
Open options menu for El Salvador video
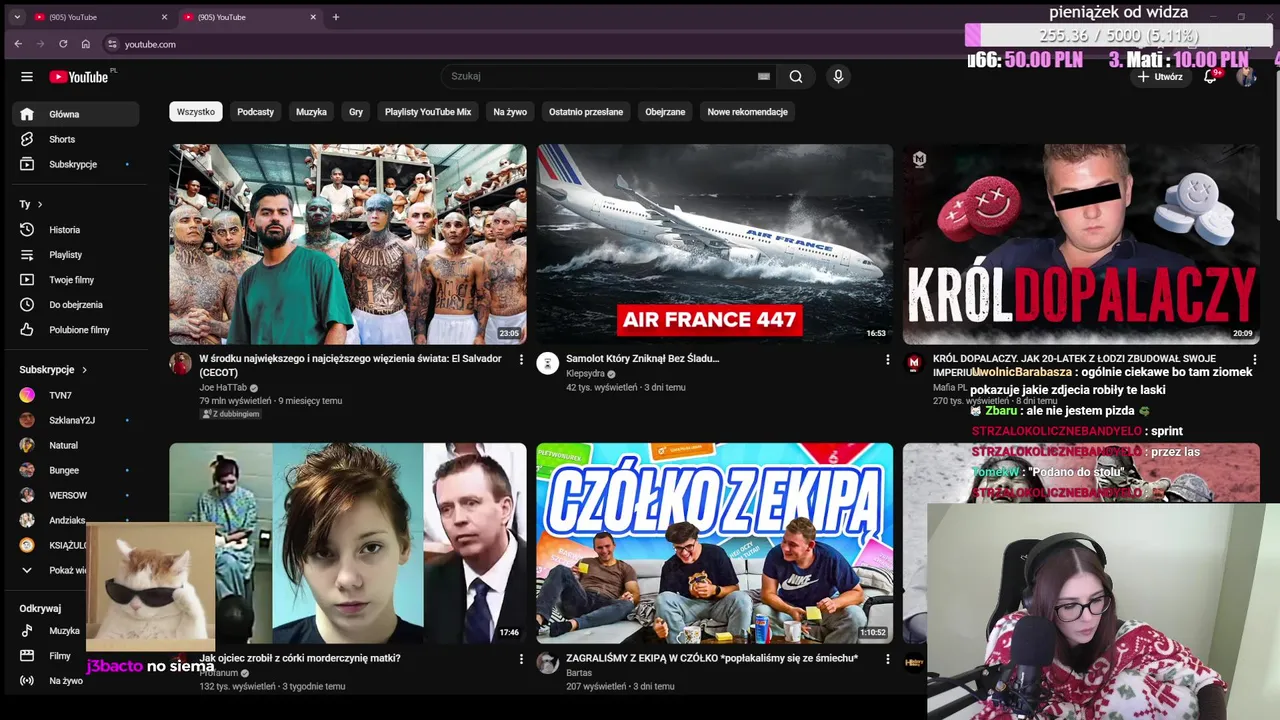(x=521, y=359)
